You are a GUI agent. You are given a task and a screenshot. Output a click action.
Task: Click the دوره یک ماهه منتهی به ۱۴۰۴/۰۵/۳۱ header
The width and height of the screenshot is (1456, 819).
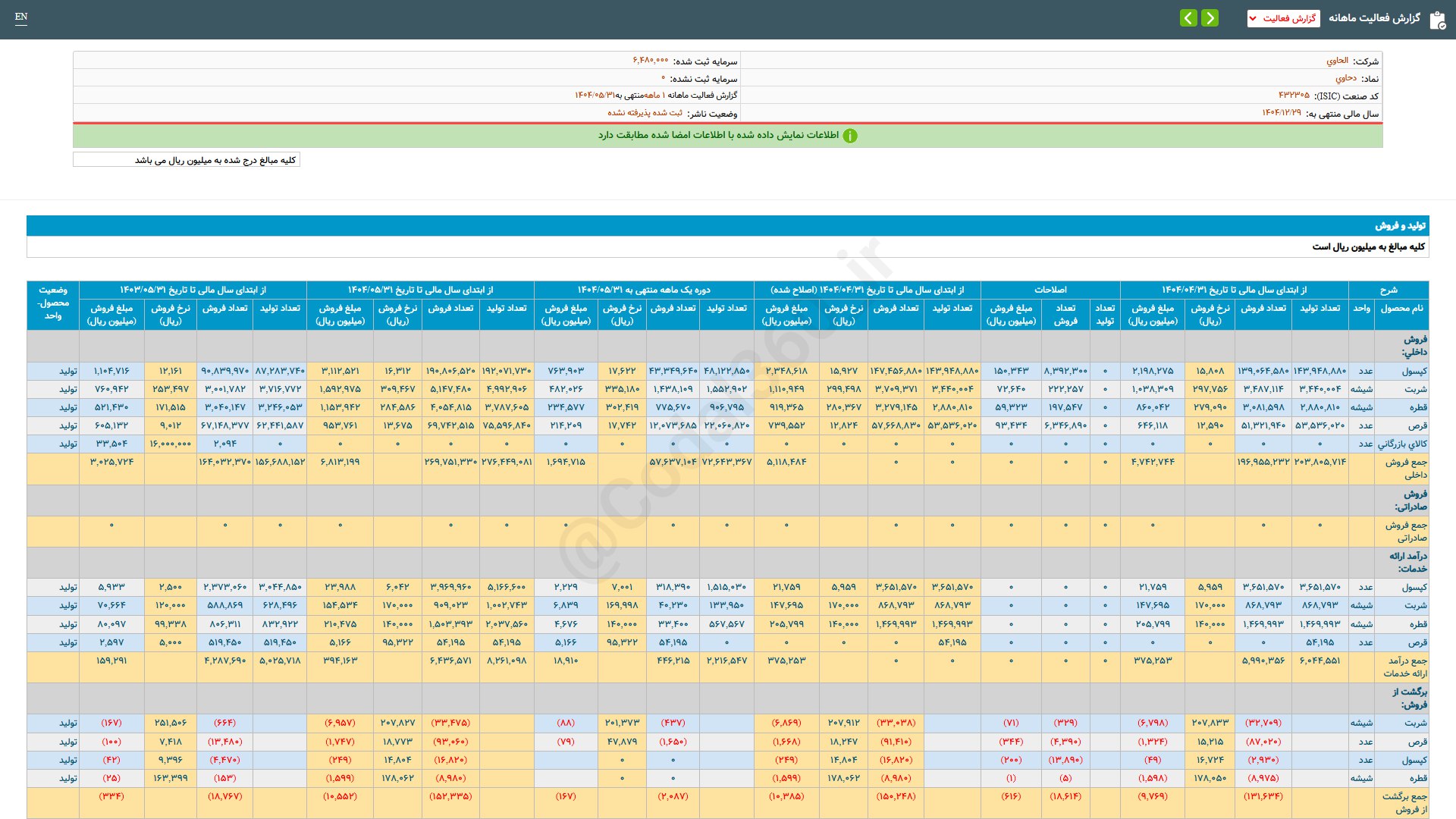[644, 290]
